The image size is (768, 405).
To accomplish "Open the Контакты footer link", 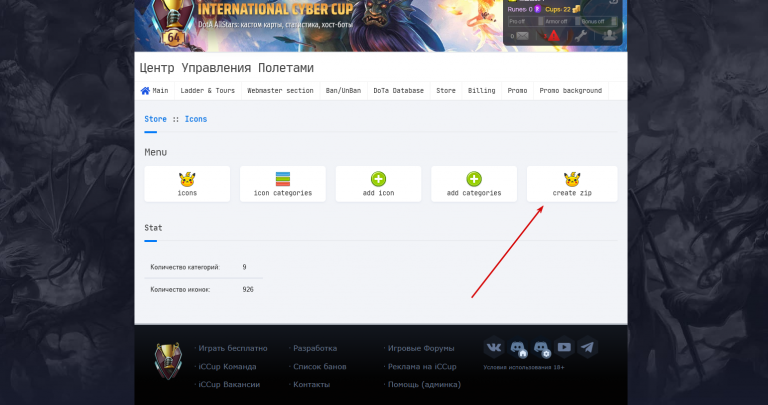I will point(312,384).
